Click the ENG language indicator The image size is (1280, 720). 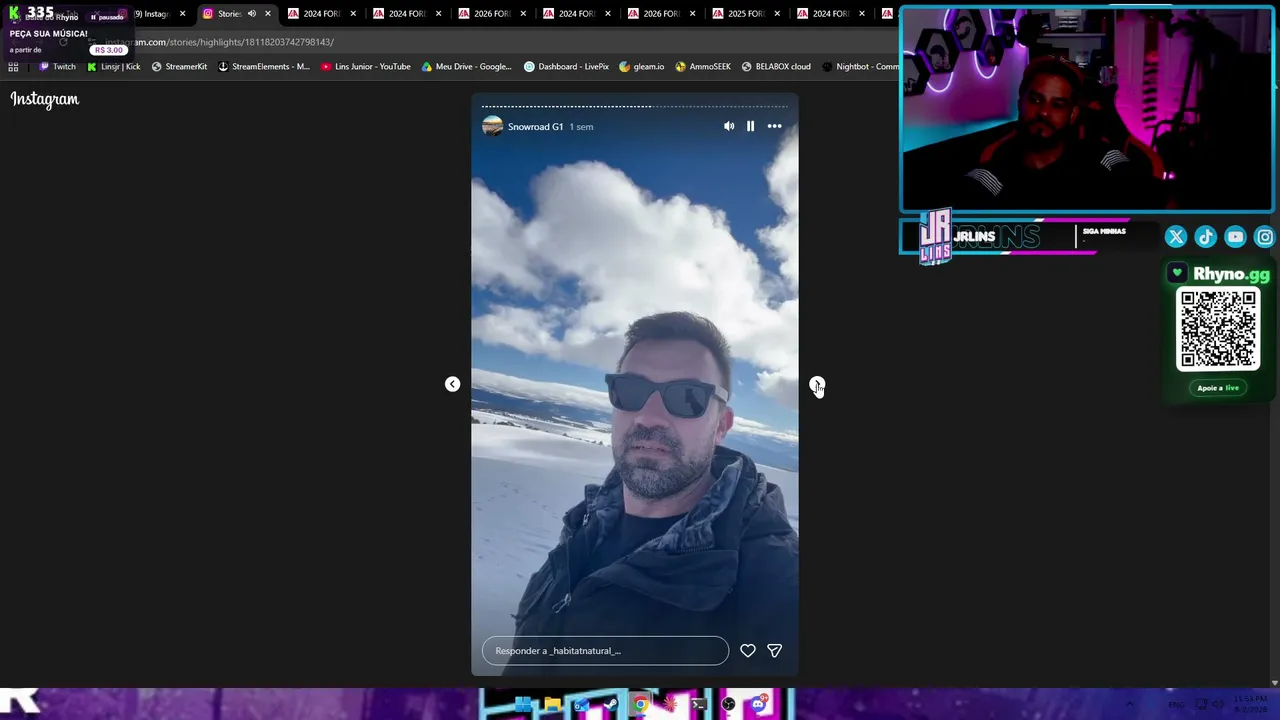(1176, 705)
